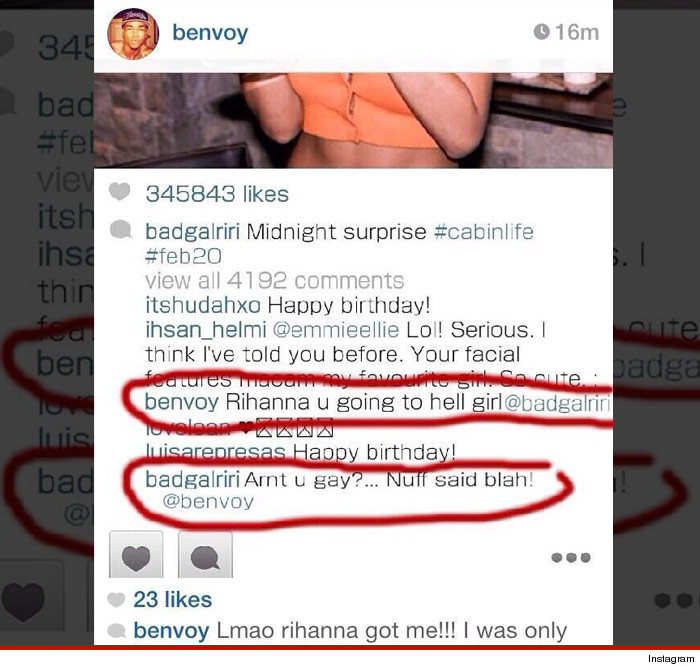Expand view all 4192 comments
The image size is (700, 670).
pos(275,281)
